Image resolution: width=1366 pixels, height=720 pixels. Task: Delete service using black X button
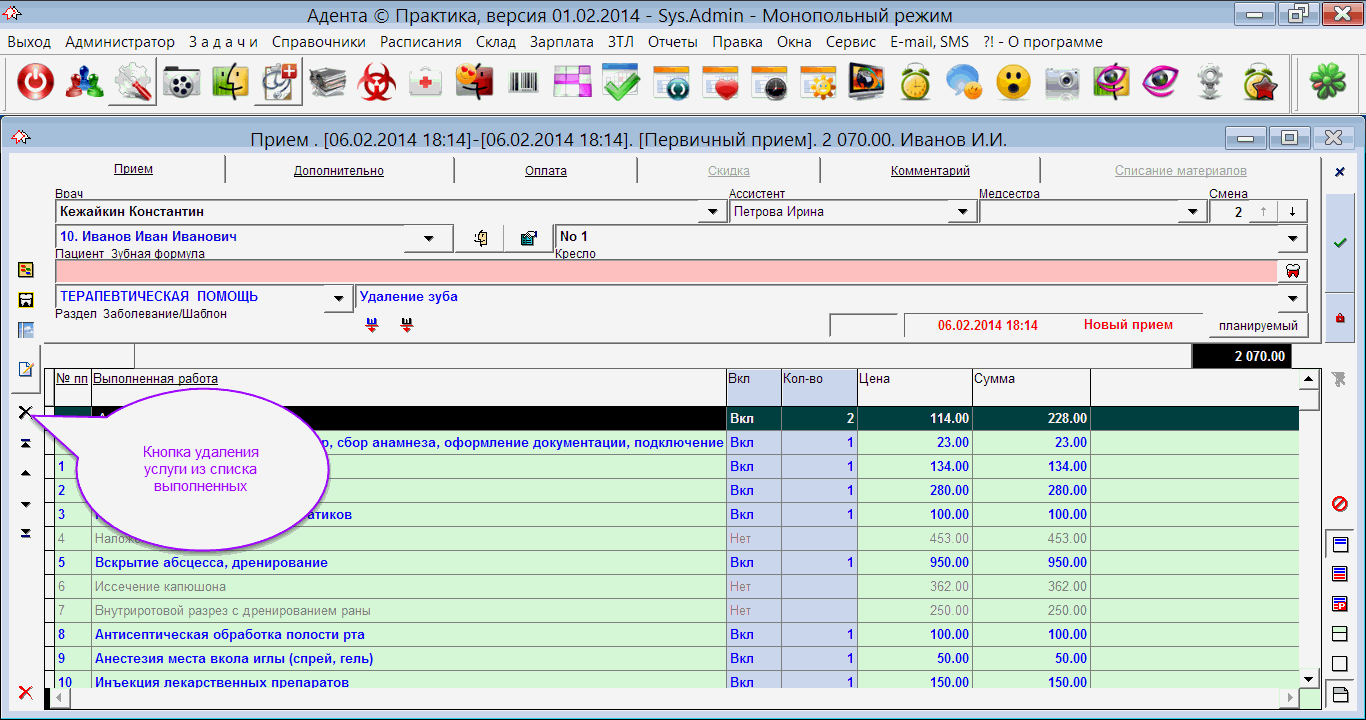tap(25, 412)
